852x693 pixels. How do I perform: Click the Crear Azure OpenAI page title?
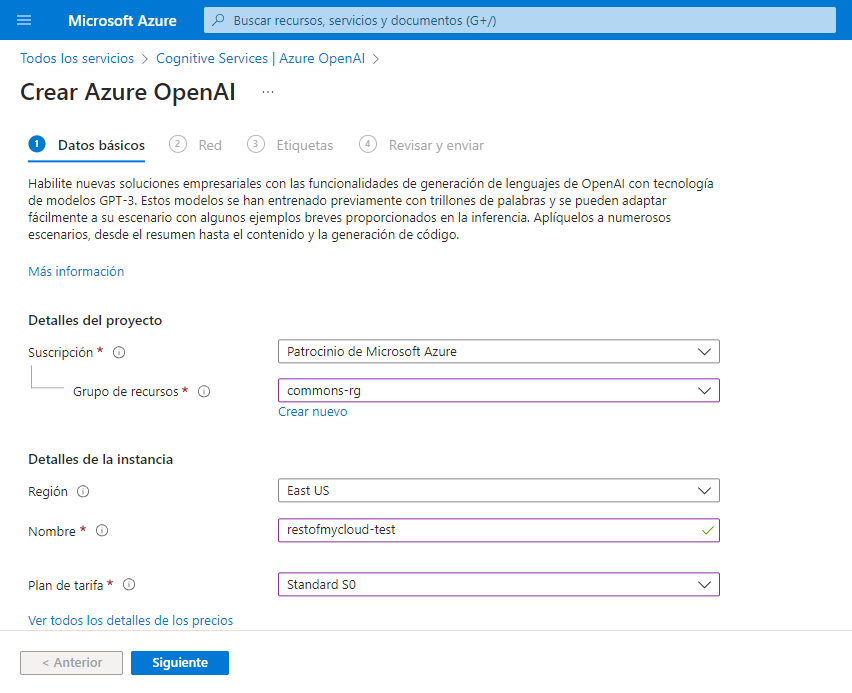tap(128, 92)
